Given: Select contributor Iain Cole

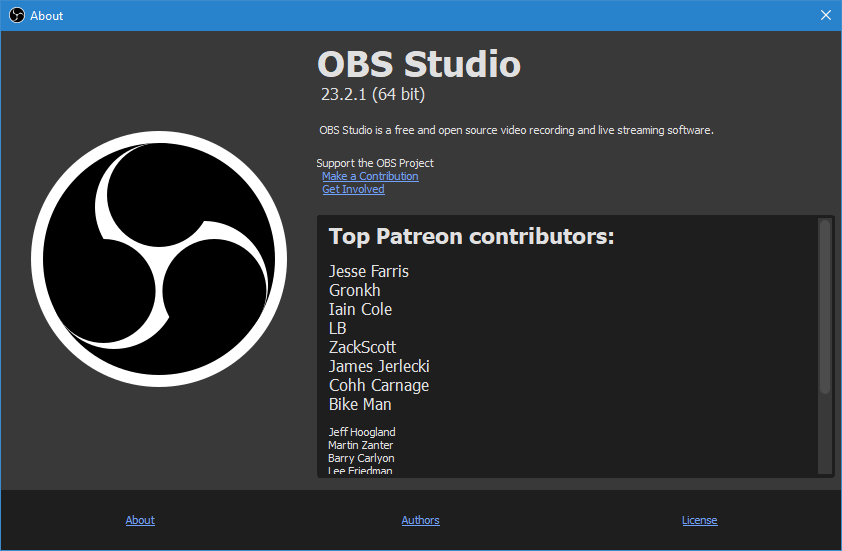Looking at the screenshot, I should coord(360,309).
